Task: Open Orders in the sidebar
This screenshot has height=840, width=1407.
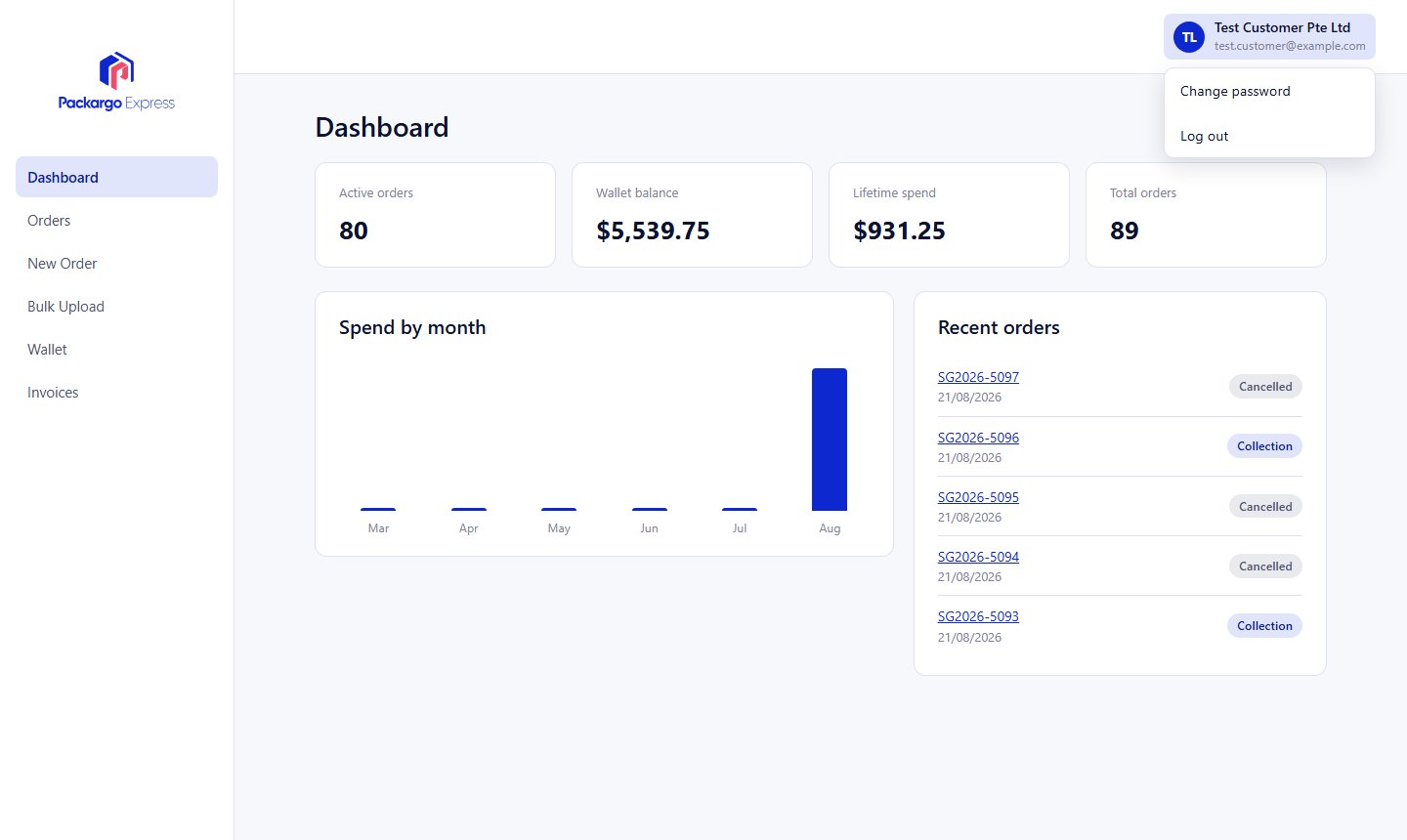Action: pos(116,220)
